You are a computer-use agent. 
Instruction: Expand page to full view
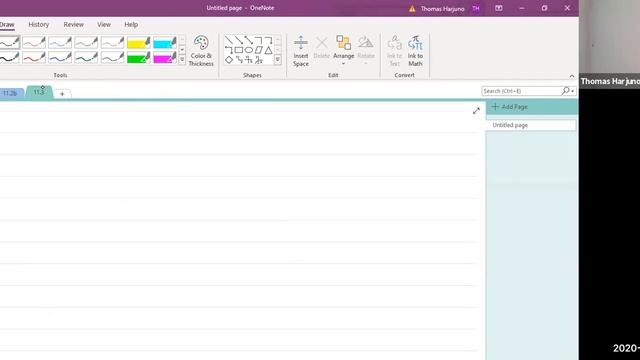click(476, 111)
